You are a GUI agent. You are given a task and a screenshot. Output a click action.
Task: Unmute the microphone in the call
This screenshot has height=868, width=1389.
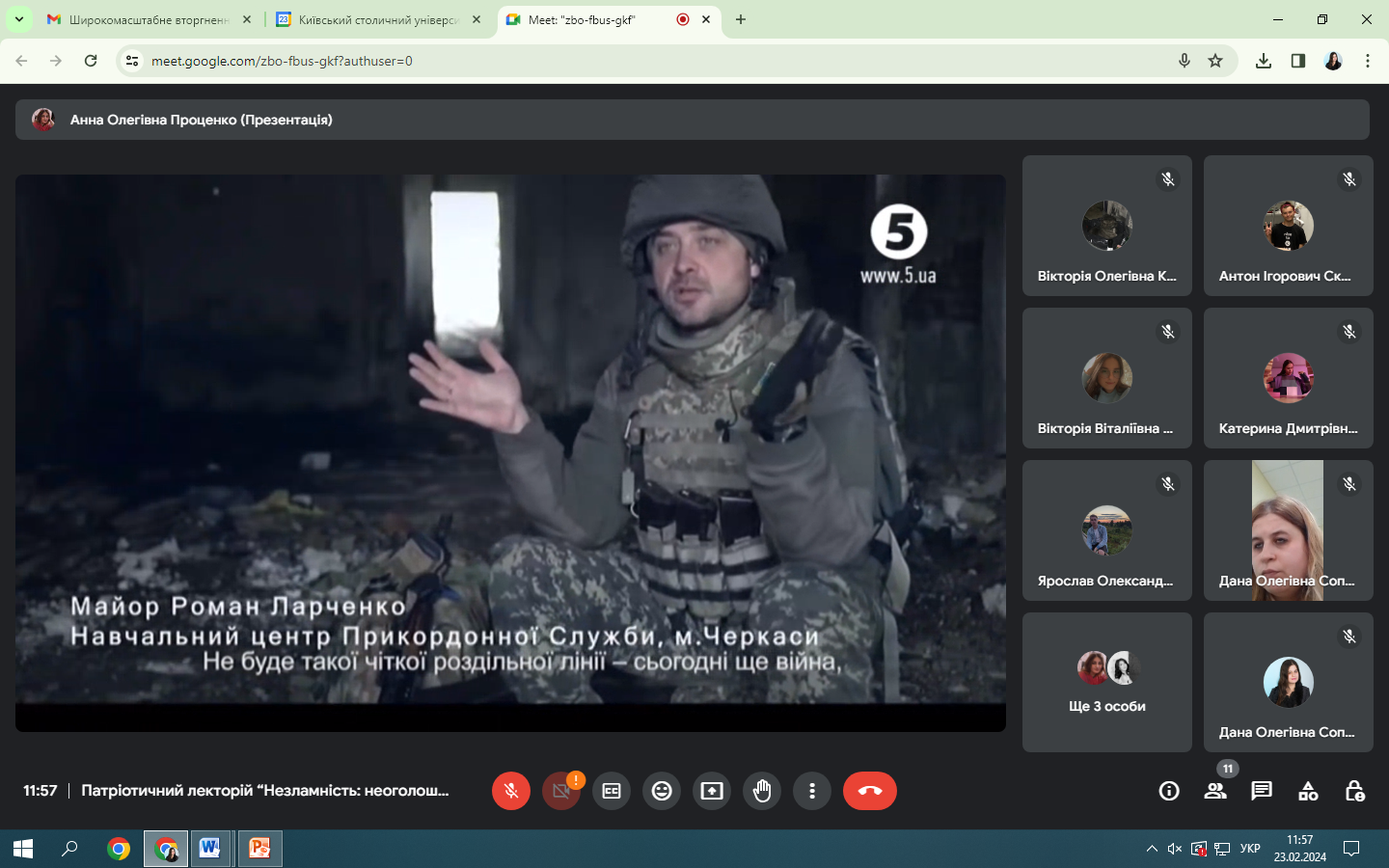(511, 791)
